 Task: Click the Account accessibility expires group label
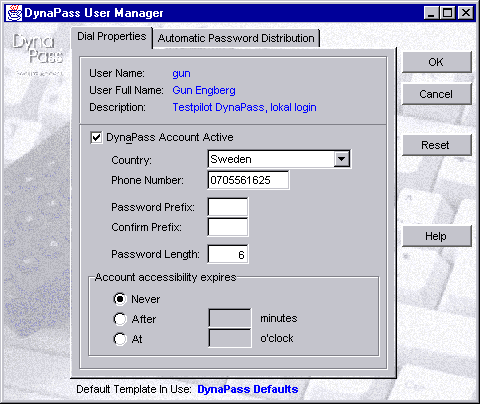165,277
